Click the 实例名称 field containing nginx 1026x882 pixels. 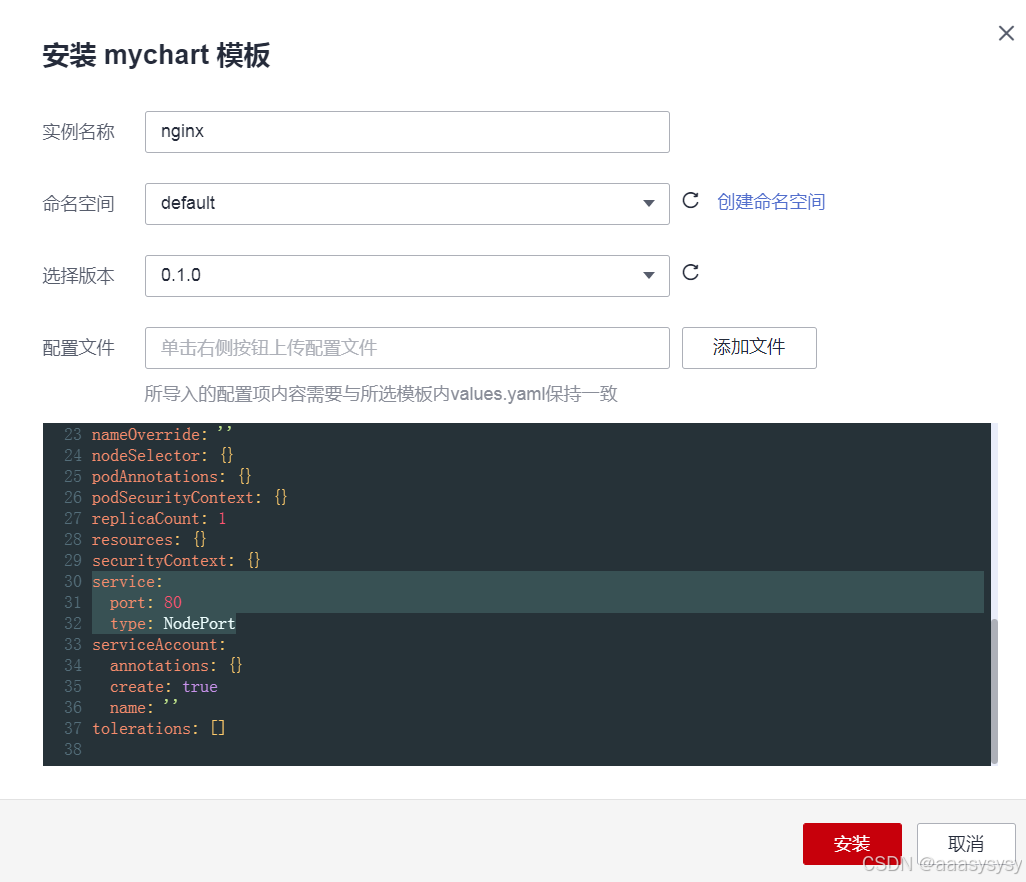pyautogui.click(x=407, y=131)
